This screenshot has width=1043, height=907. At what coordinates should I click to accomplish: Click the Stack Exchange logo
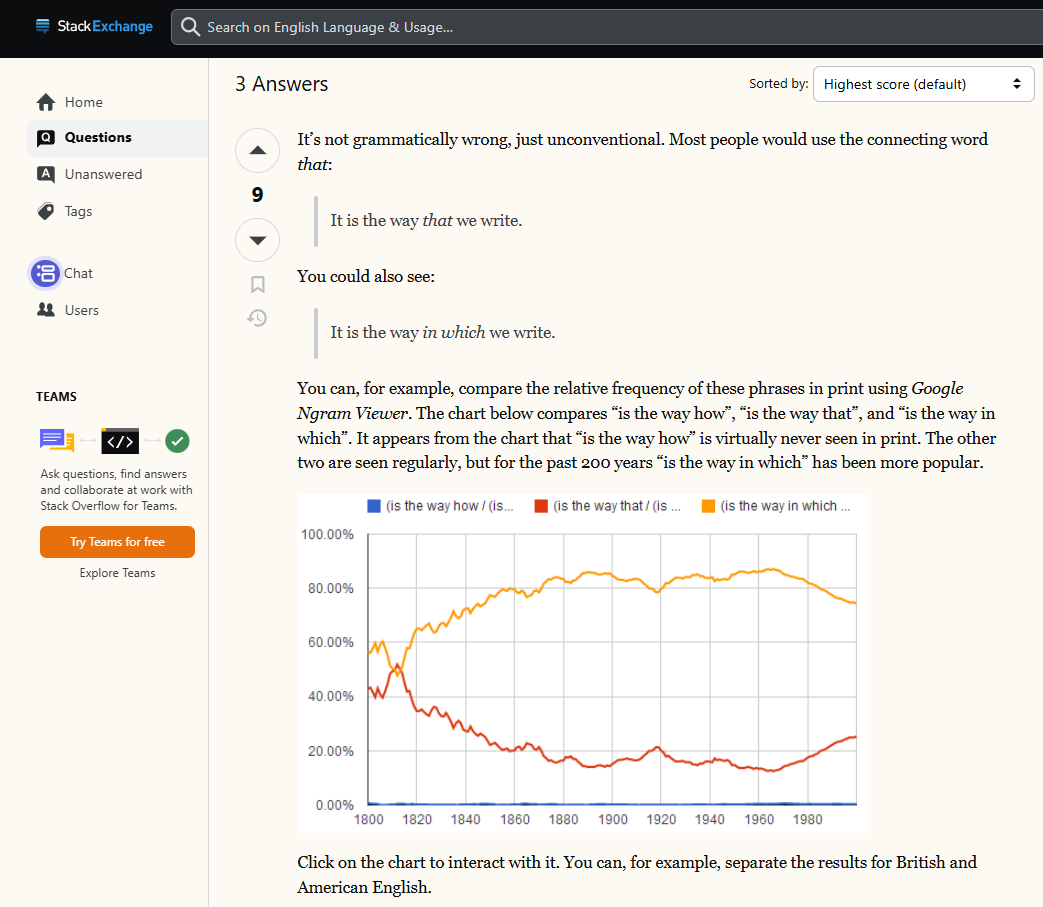coord(94,27)
